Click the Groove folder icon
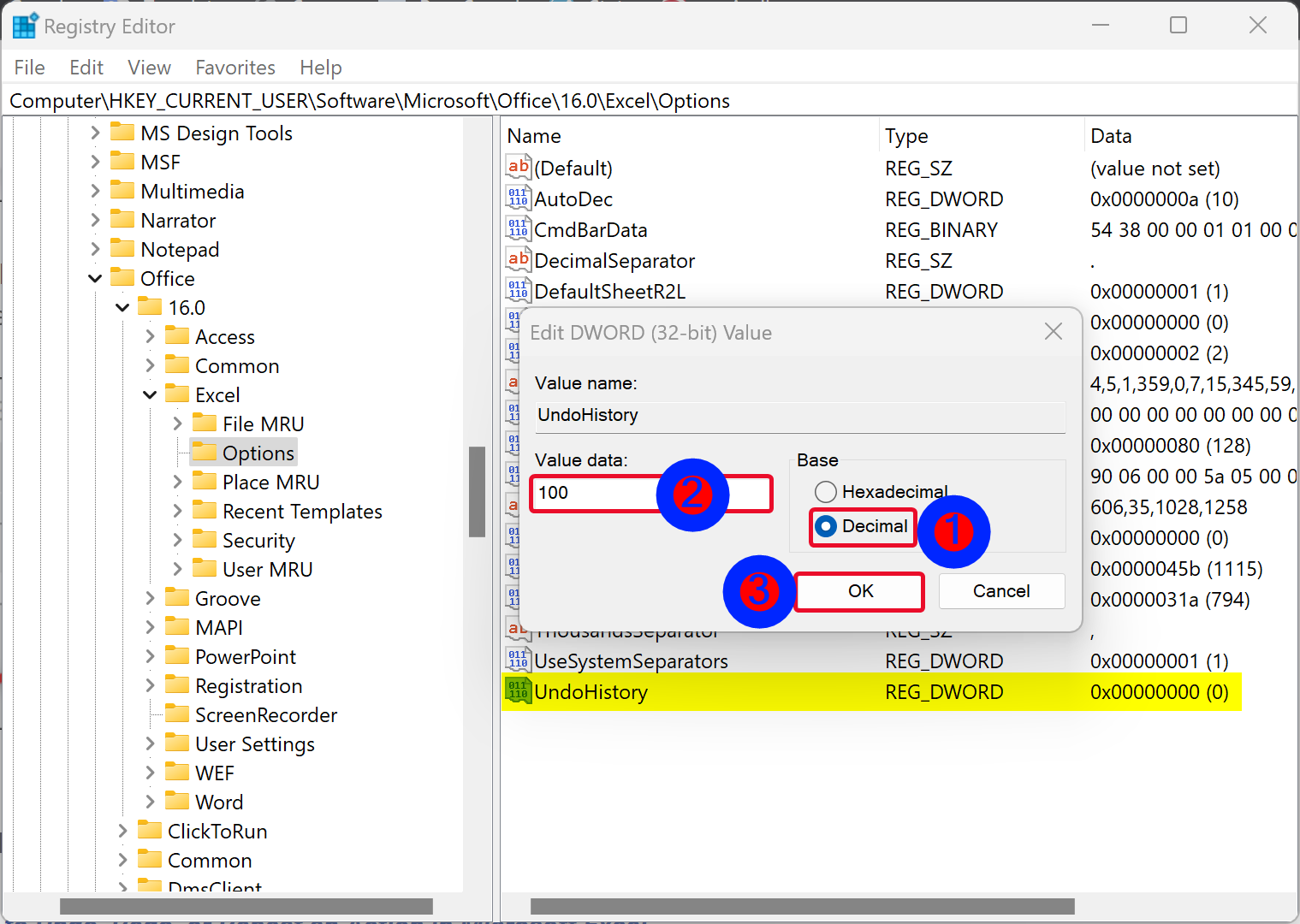 point(177,597)
